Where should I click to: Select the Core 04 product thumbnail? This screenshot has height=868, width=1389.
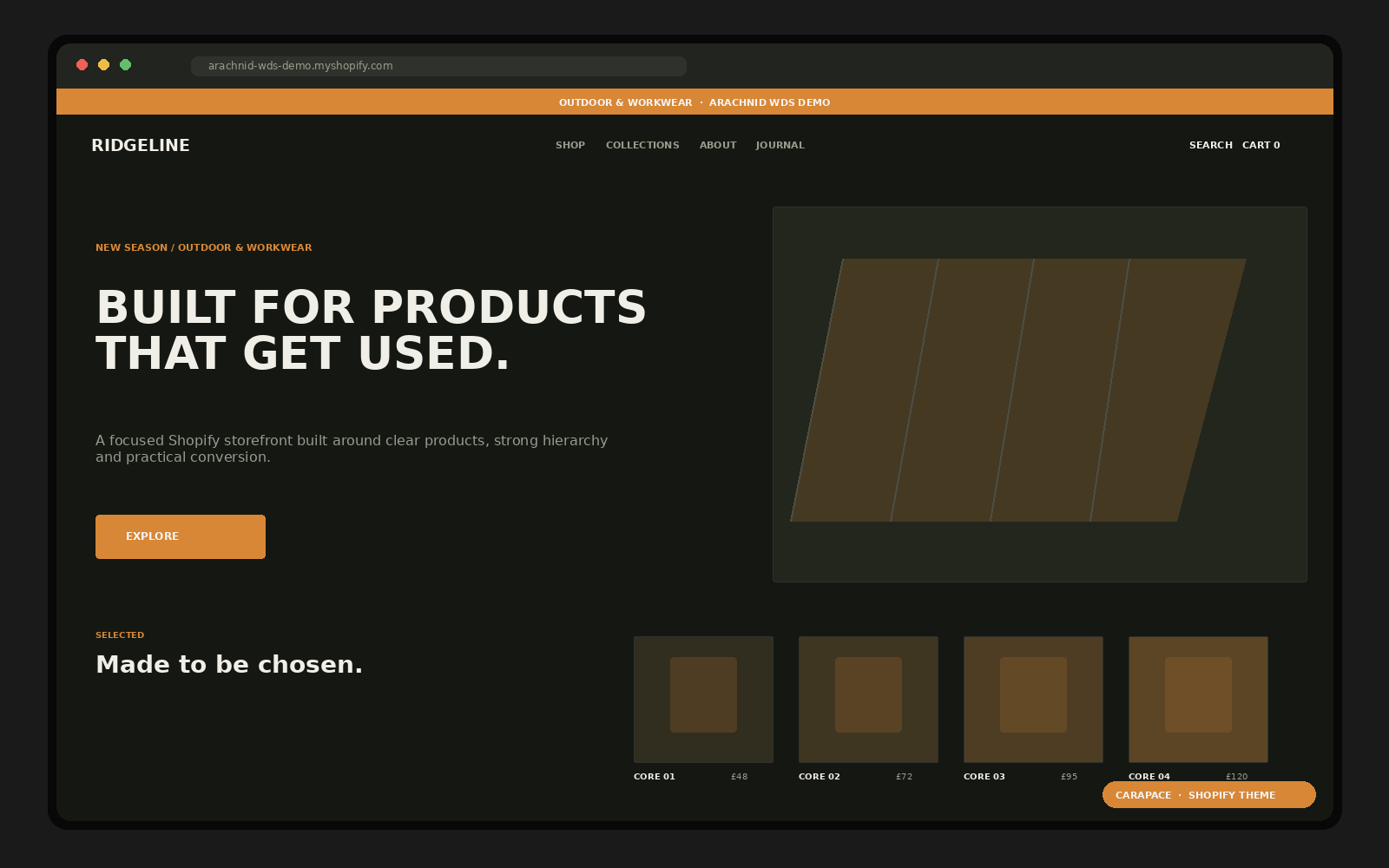click(1198, 700)
